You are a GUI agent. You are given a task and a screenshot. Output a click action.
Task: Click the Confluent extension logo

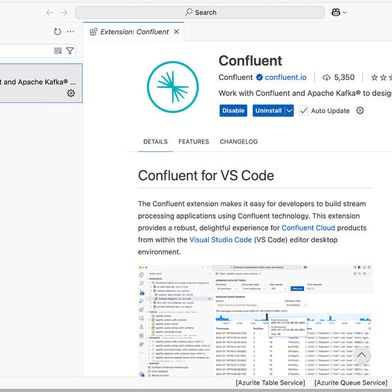coord(173,87)
